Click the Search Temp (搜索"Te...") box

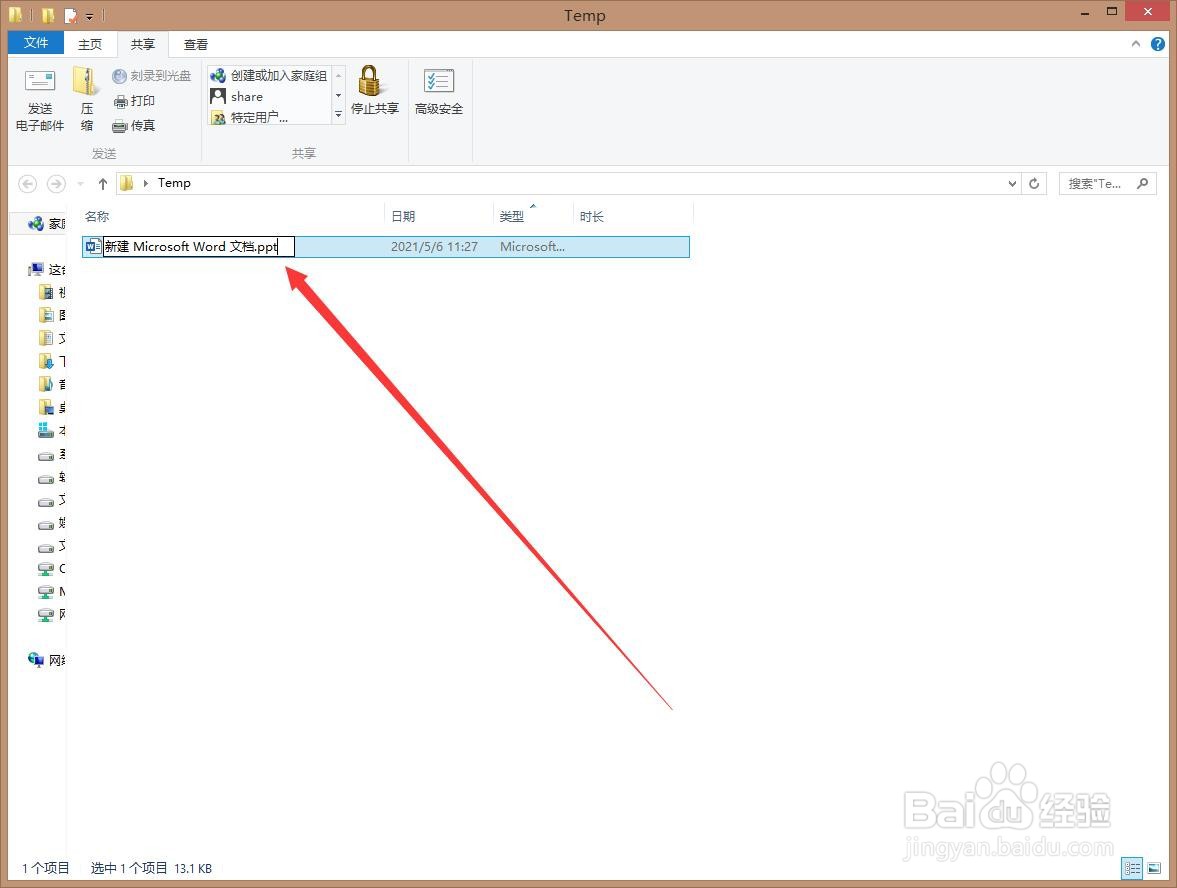(x=1107, y=183)
